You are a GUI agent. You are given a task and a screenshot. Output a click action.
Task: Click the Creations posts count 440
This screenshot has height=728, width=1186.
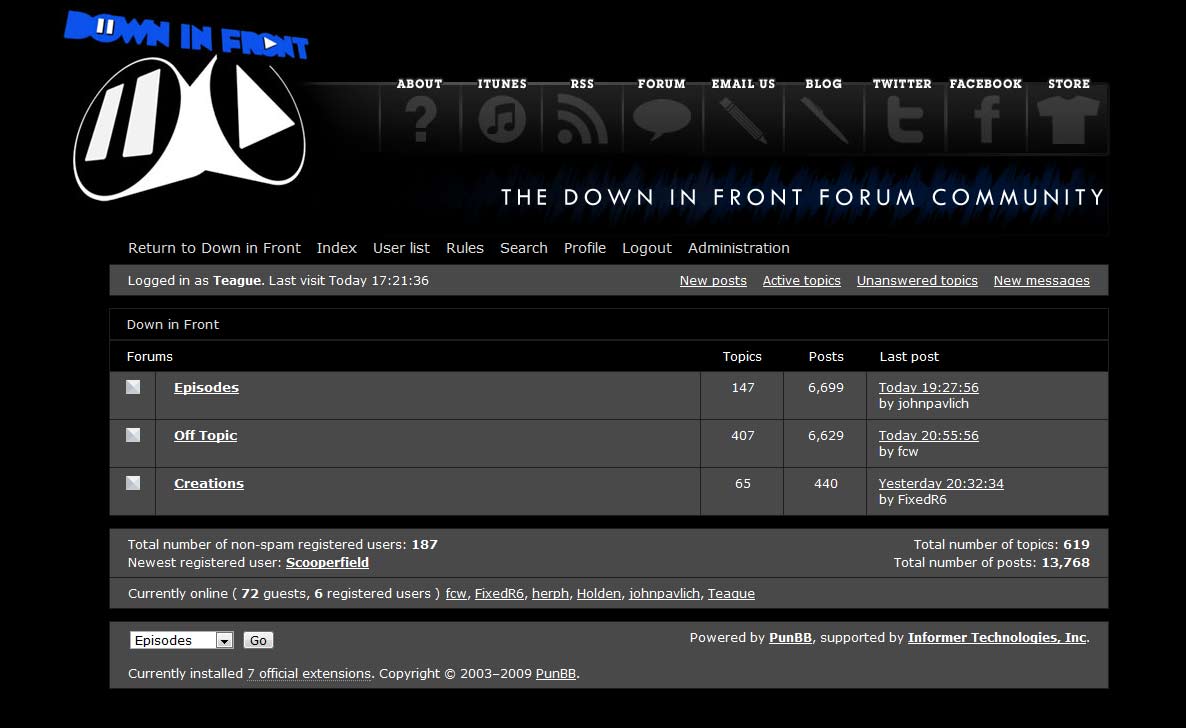pyautogui.click(x=825, y=484)
